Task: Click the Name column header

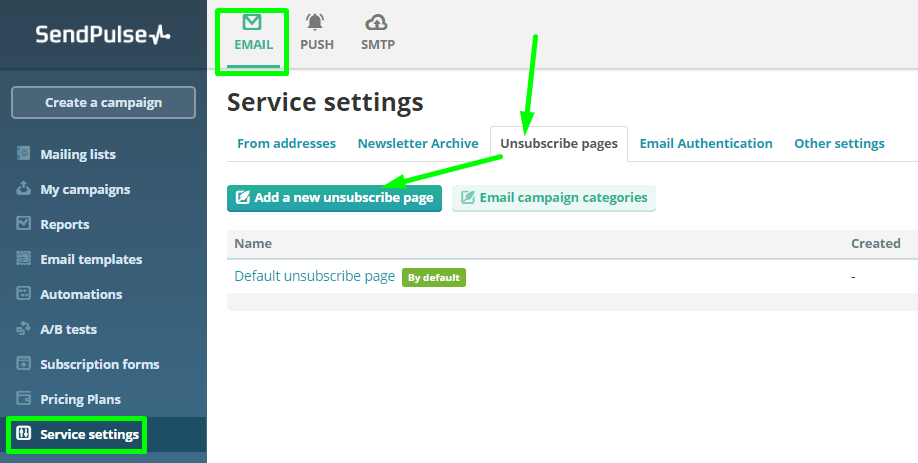Action: tap(253, 243)
